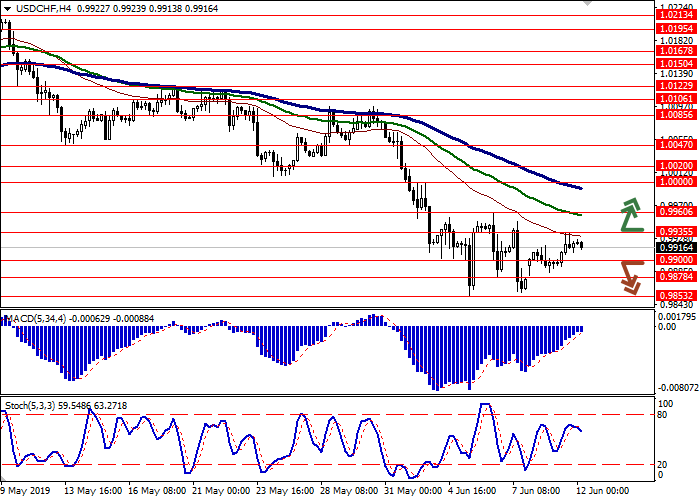Select the 1.02134 red price label
700x500 pixels.
tap(676, 15)
